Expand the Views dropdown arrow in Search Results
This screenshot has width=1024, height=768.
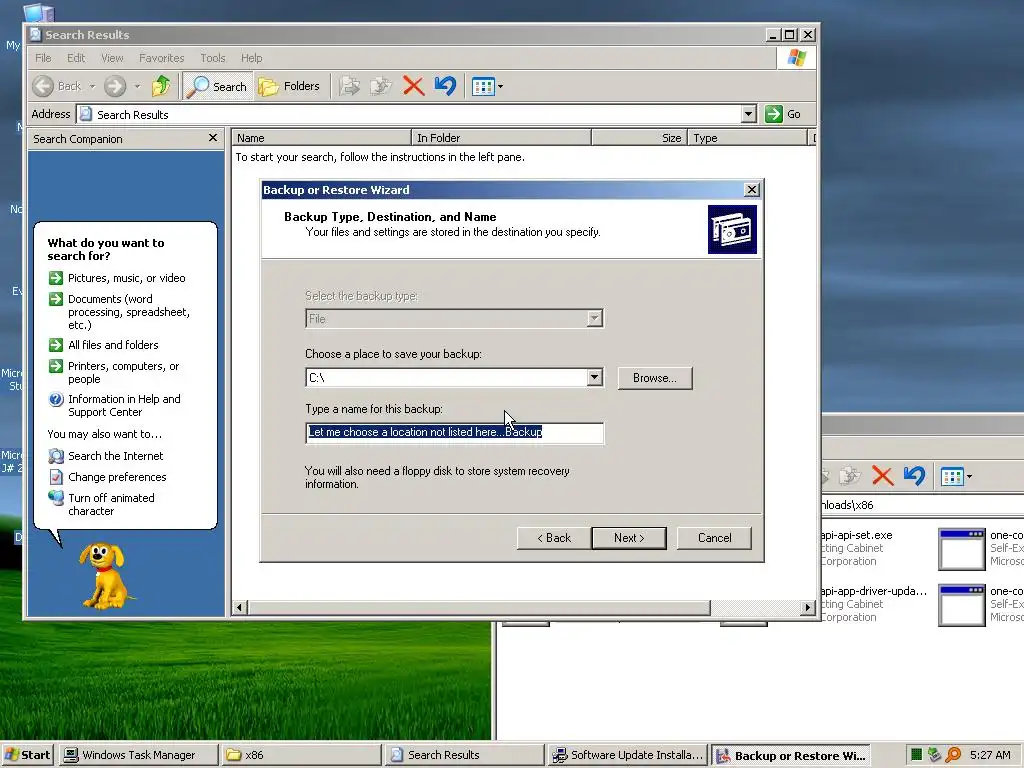pos(500,86)
